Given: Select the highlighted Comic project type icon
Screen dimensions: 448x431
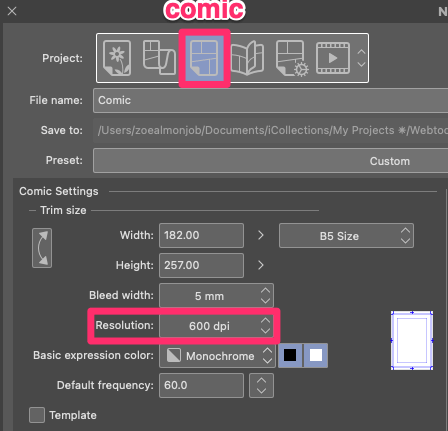Looking at the screenshot, I should click(x=204, y=58).
